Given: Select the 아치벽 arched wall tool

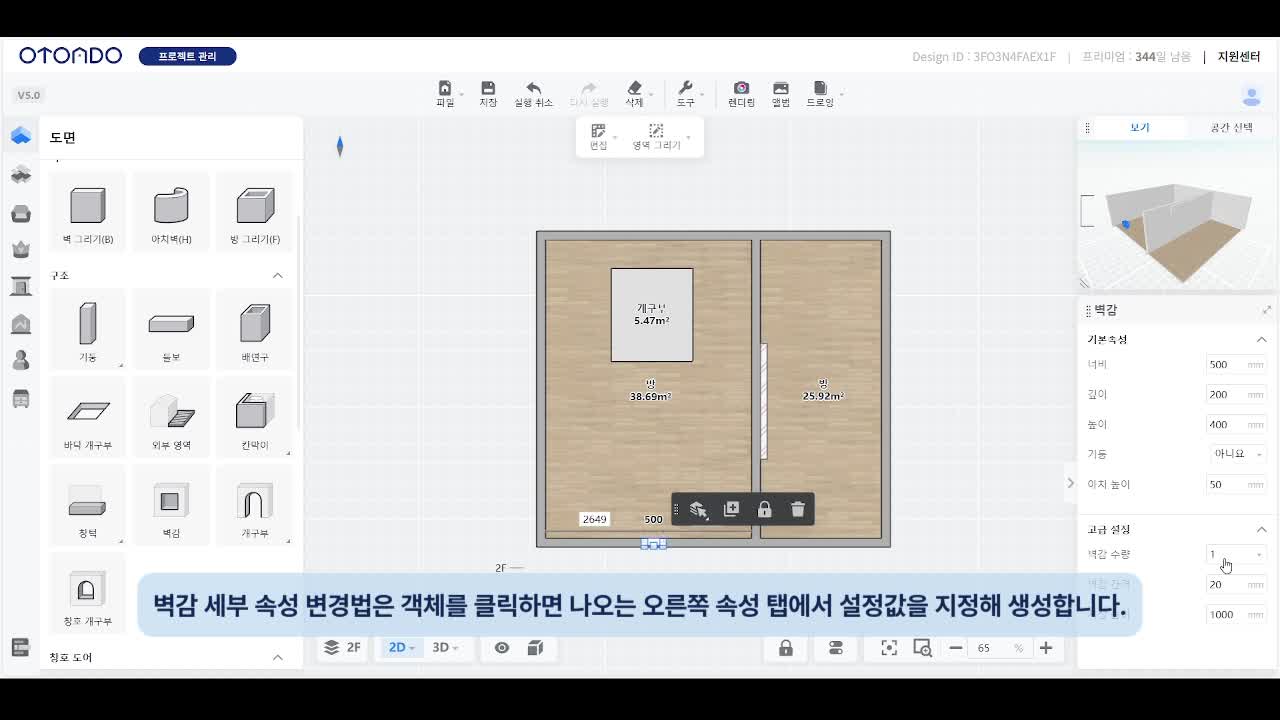Looking at the screenshot, I should 171,212.
